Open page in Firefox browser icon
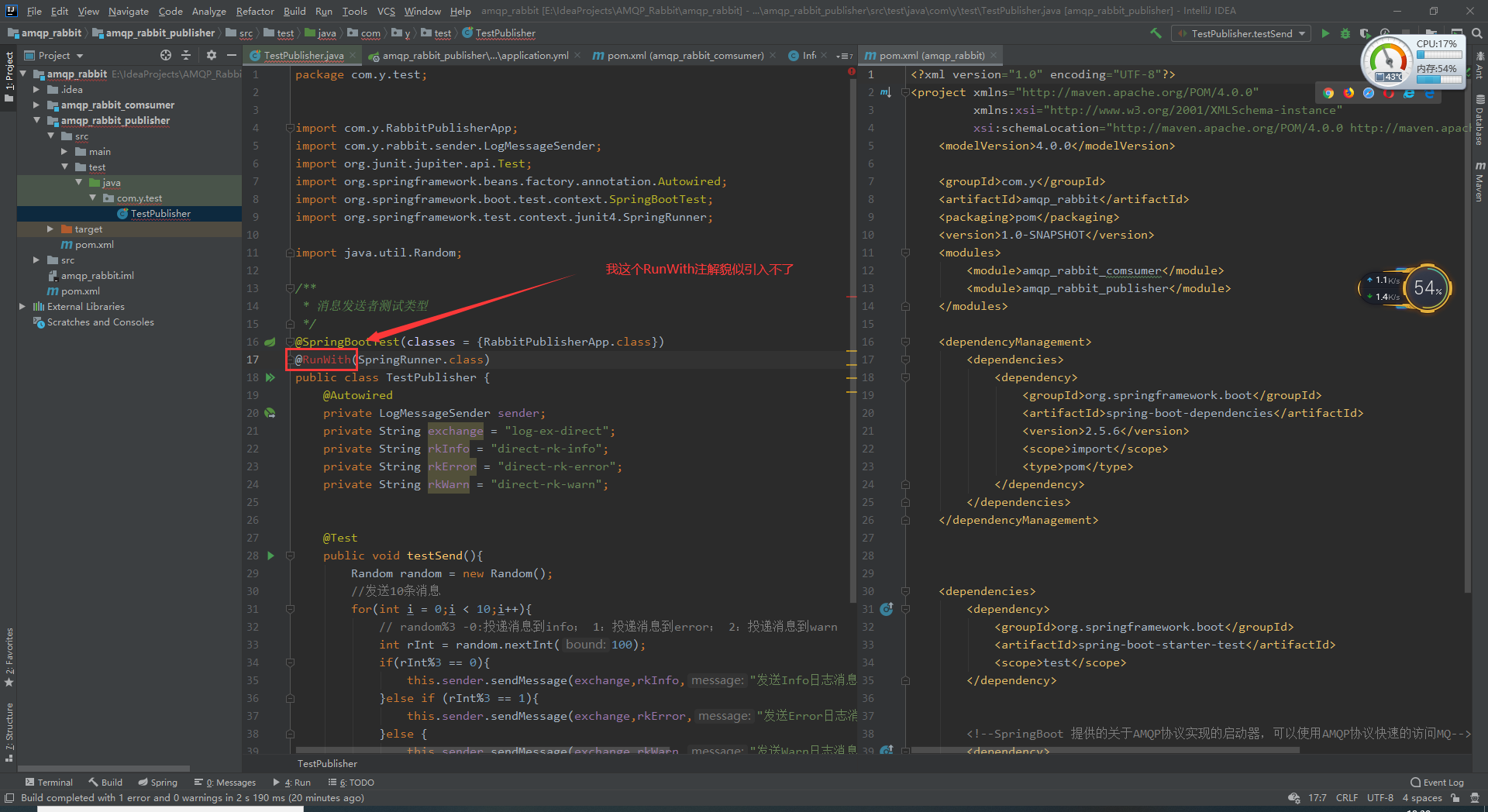The height and width of the screenshot is (812, 1488). pyautogui.click(x=1348, y=93)
